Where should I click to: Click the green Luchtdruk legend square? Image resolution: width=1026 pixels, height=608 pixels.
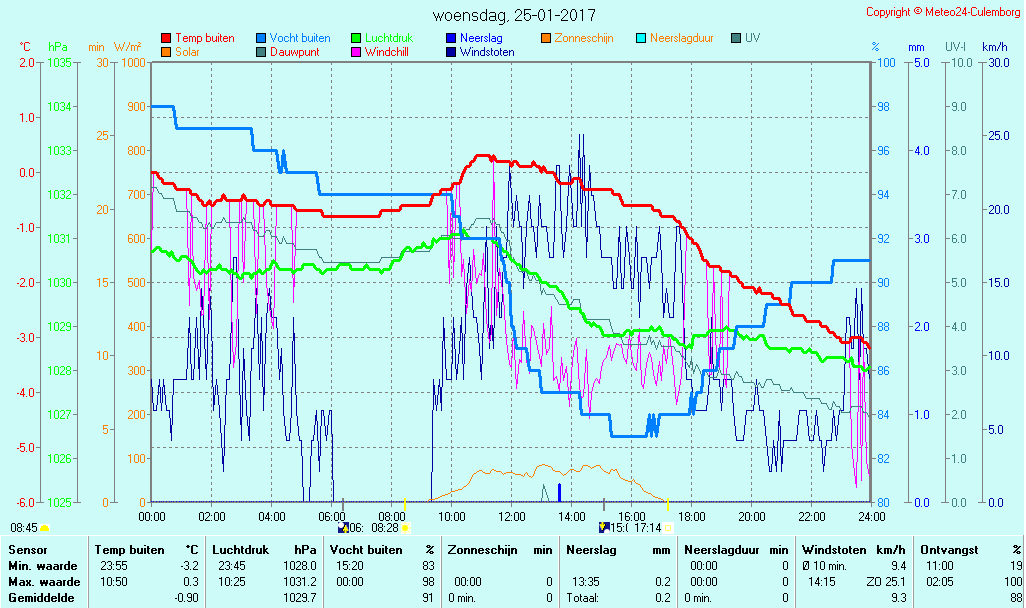coord(356,38)
